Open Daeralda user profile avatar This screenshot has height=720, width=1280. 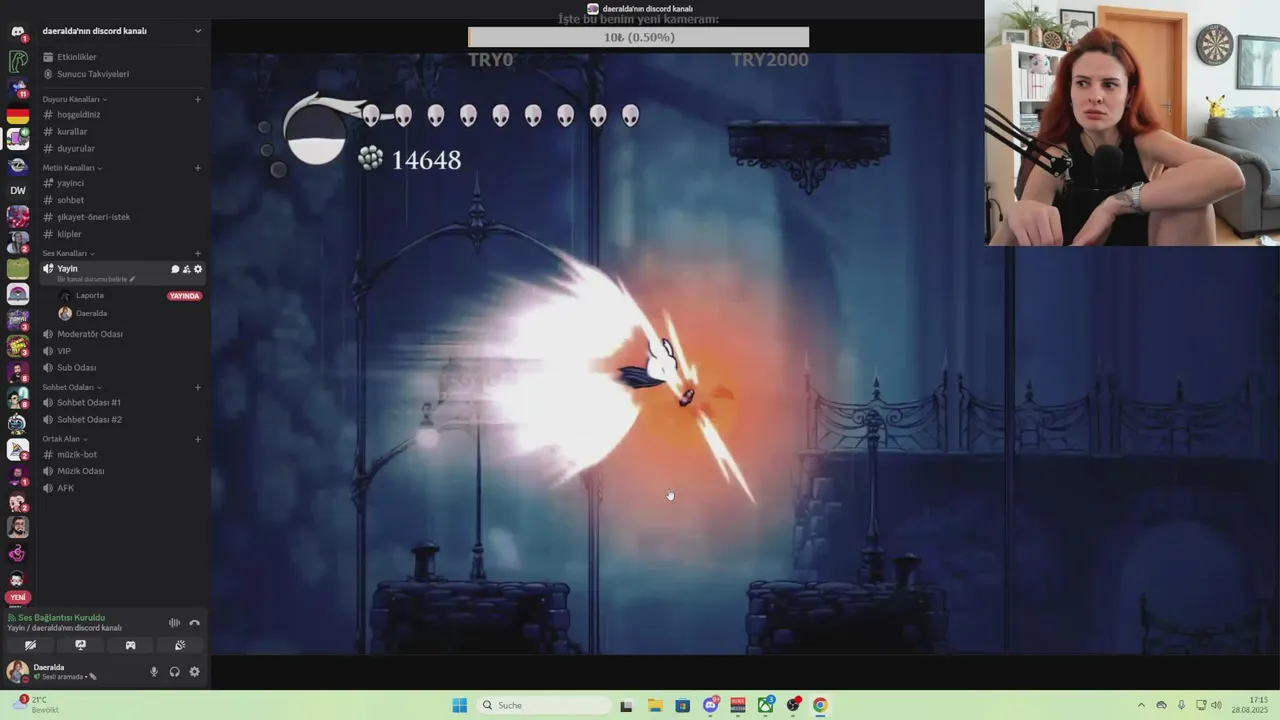(x=17, y=671)
